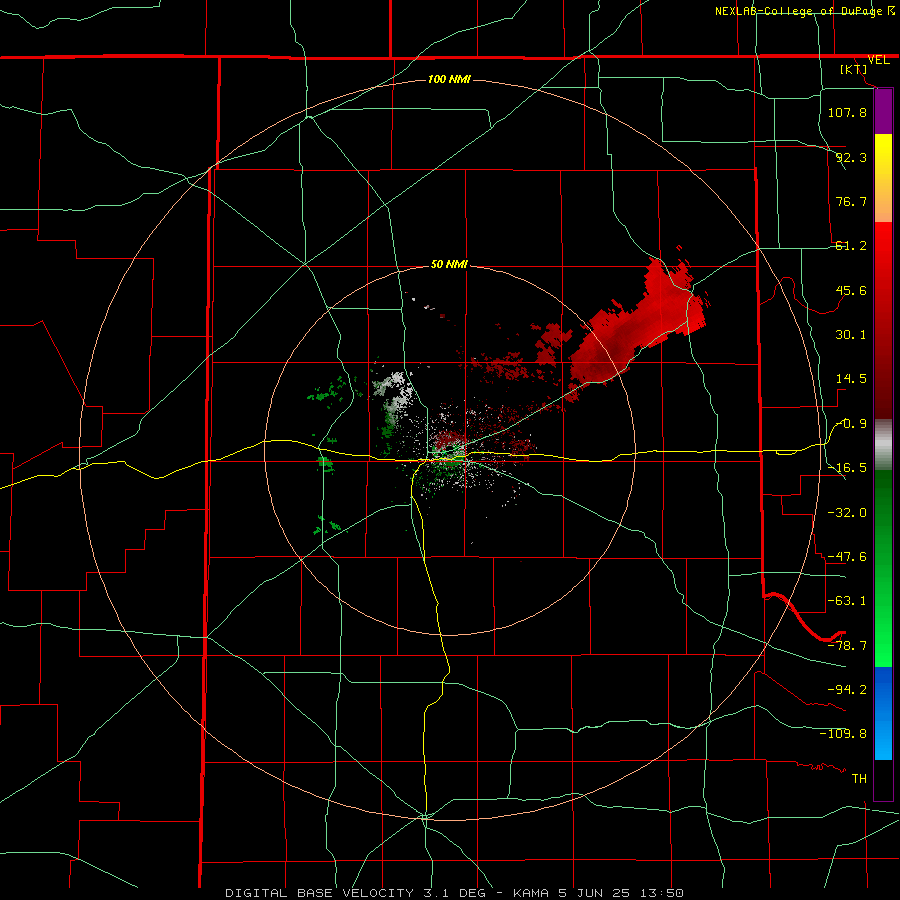This screenshot has height=900, width=900.
Task: Click the -109.8 velocity scale value
Action: [x=843, y=734]
